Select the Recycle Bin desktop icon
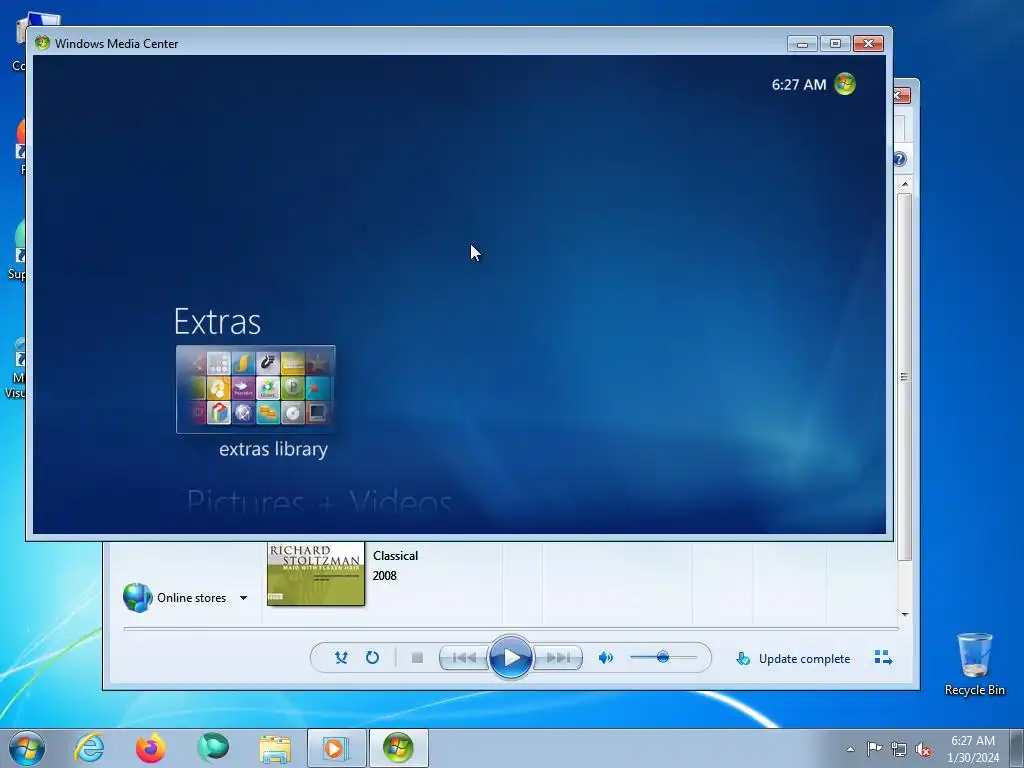 point(974,664)
